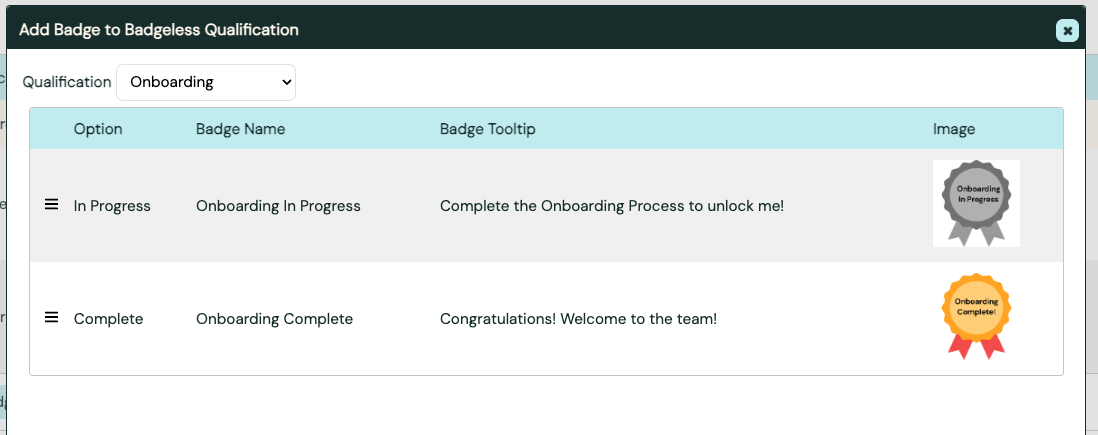The width and height of the screenshot is (1098, 435).
Task: Click the Onboarding In Progress badge name
Action: click(278, 206)
